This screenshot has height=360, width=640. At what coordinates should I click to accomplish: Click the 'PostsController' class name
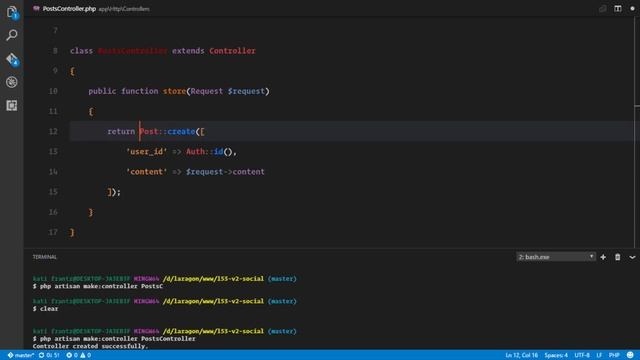(132, 51)
